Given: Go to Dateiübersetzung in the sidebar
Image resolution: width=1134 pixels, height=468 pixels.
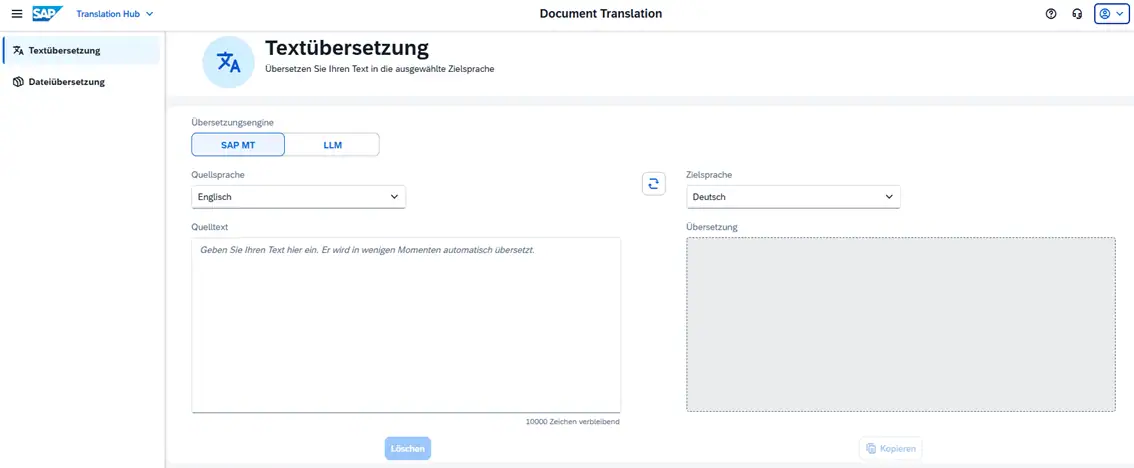Looking at the screenshot, I should 81,82.
